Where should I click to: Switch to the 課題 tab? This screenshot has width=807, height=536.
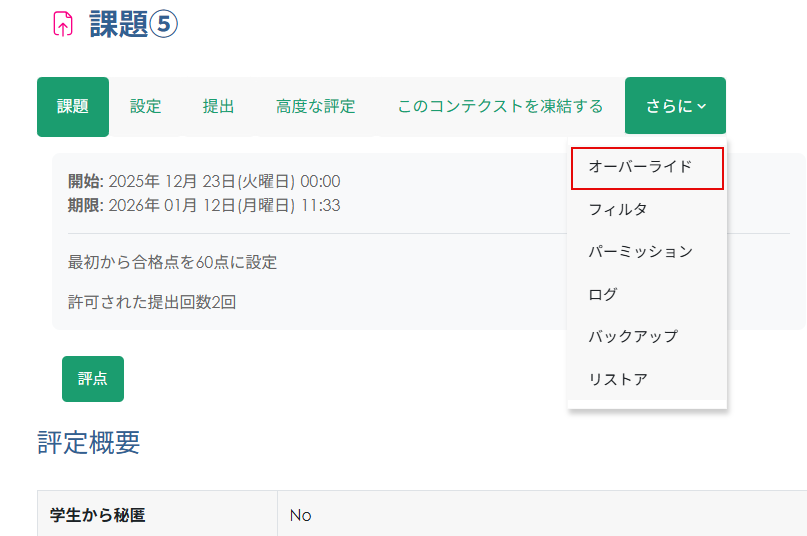pyautogui.click(x=73, y=106)
